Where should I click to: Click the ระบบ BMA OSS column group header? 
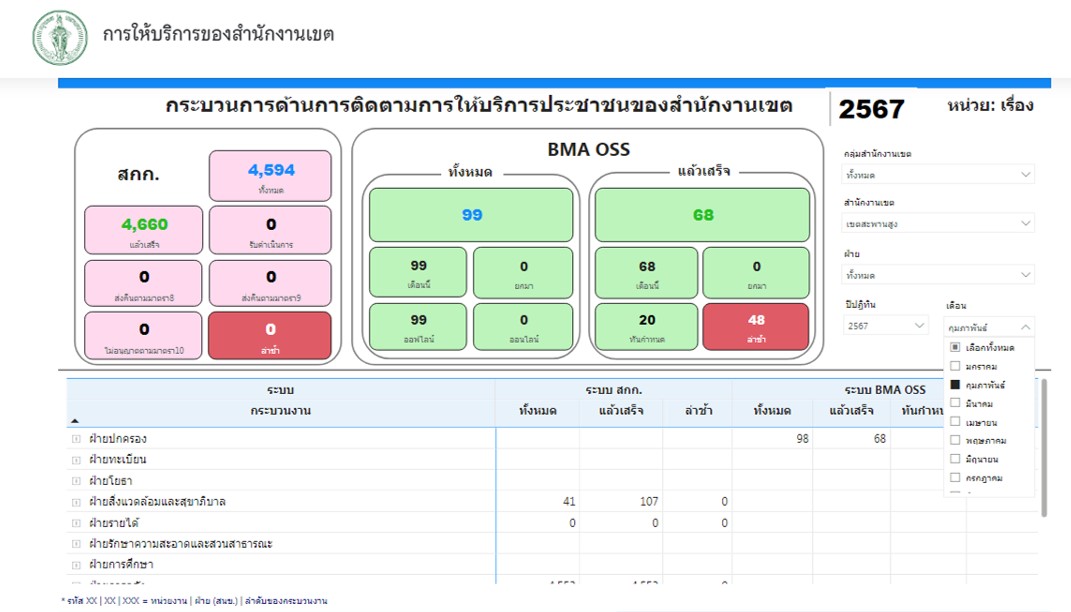coord(885,390)
